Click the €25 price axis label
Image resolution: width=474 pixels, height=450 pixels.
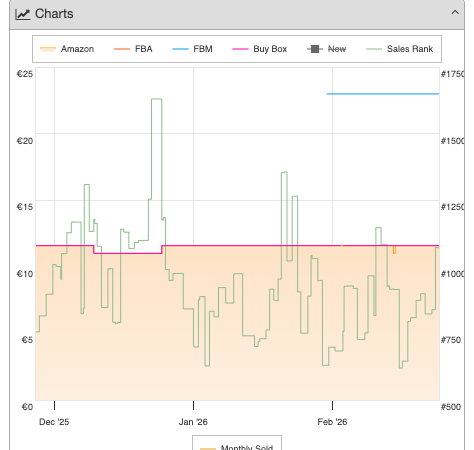point(25,74)
